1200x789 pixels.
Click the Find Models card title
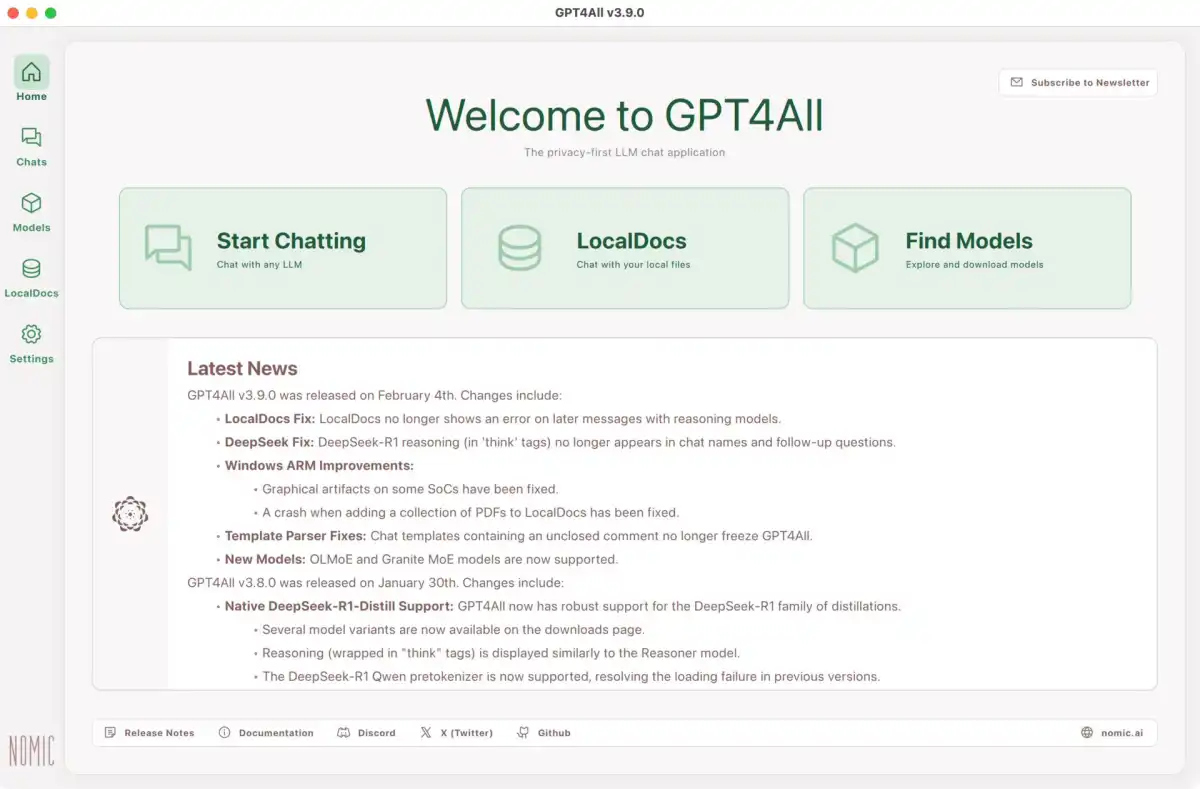969,241
